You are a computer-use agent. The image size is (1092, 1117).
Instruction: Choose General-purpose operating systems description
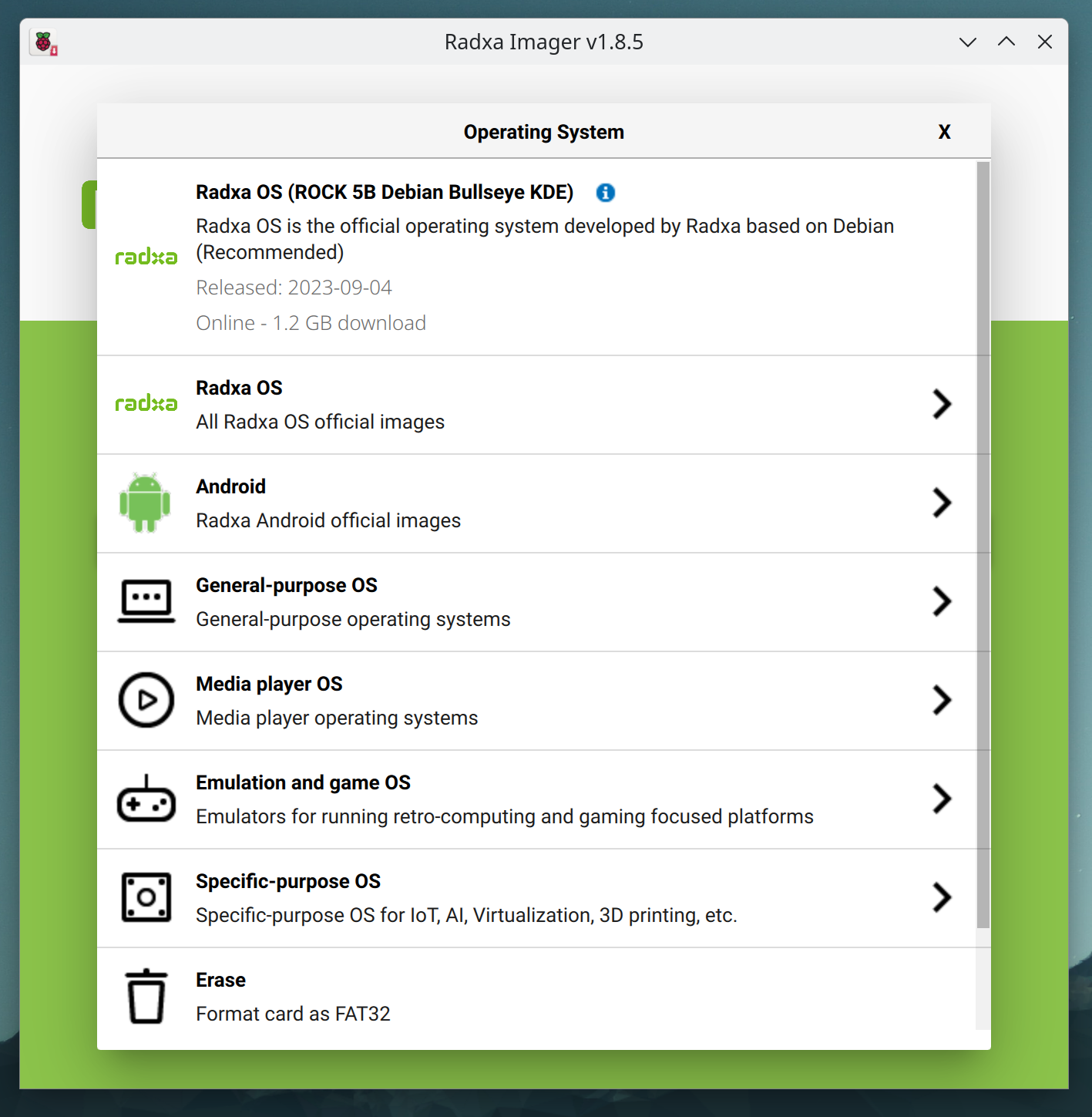(353, 619)
